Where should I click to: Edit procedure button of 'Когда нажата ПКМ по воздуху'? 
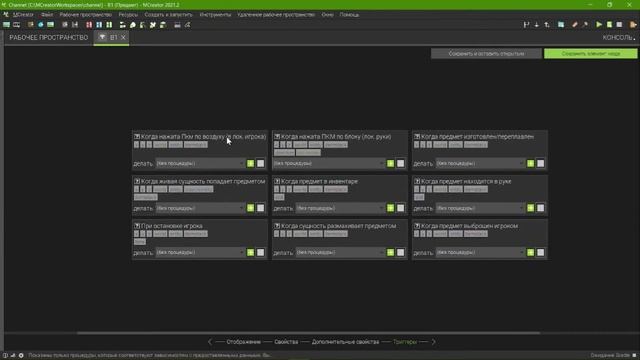click(x=260, y=164)
